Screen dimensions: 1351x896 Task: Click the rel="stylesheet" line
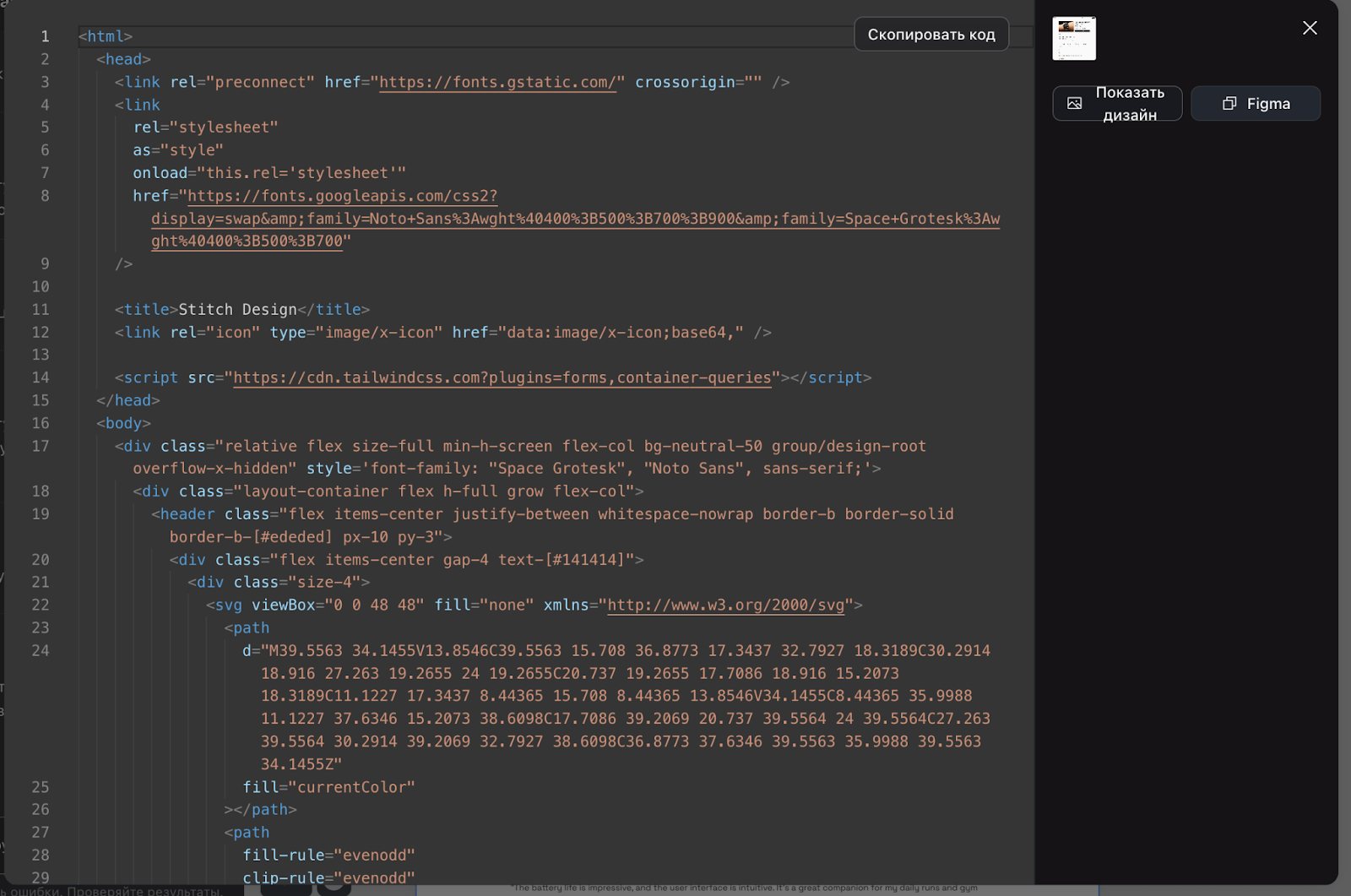click(205, 127)
